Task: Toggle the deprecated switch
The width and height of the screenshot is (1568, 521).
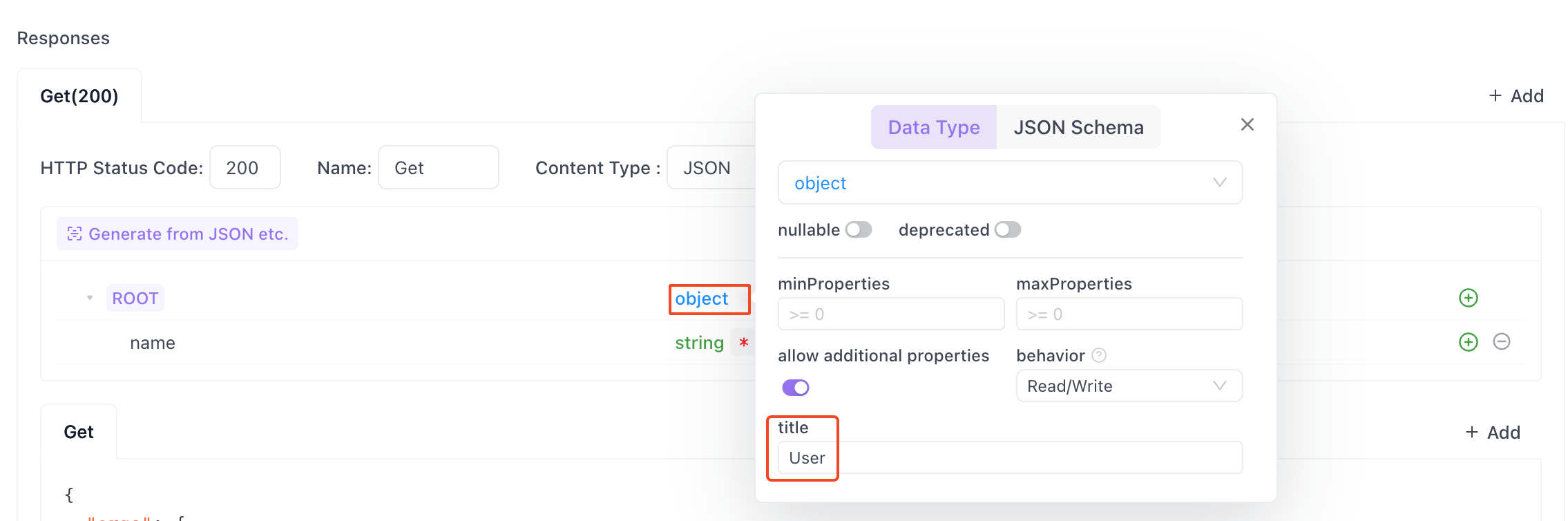Action: click(x=1008, y=229)
